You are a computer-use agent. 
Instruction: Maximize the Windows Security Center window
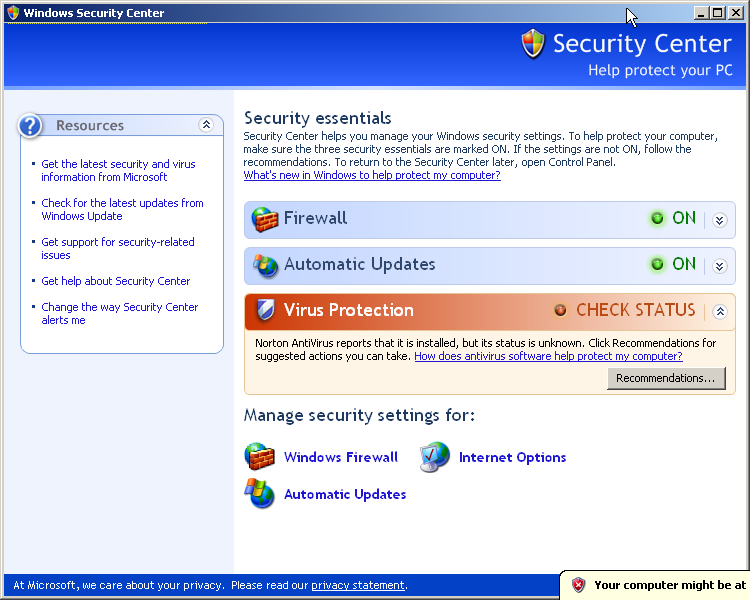coord(717,13)
